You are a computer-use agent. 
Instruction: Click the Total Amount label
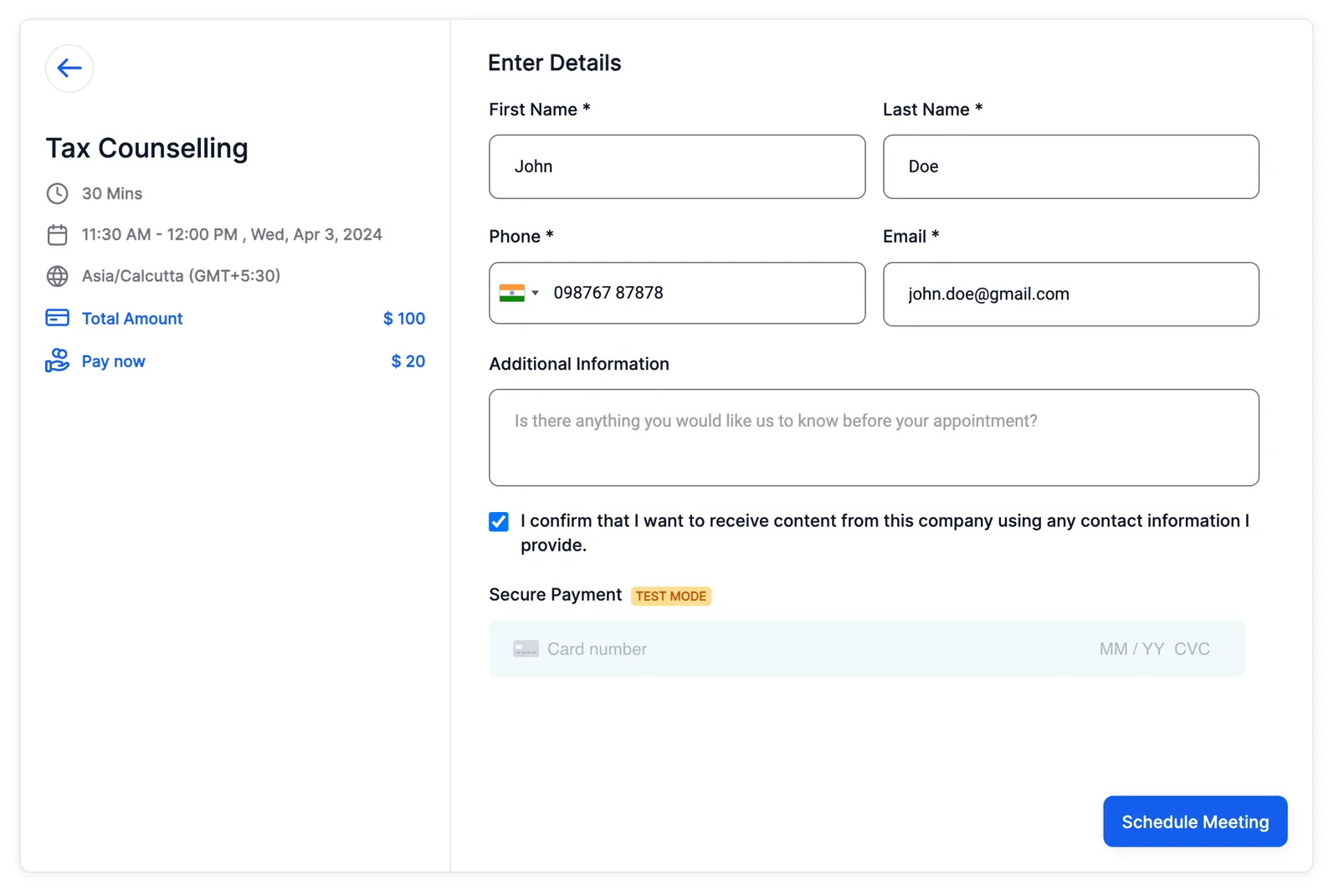coord(132,319)
